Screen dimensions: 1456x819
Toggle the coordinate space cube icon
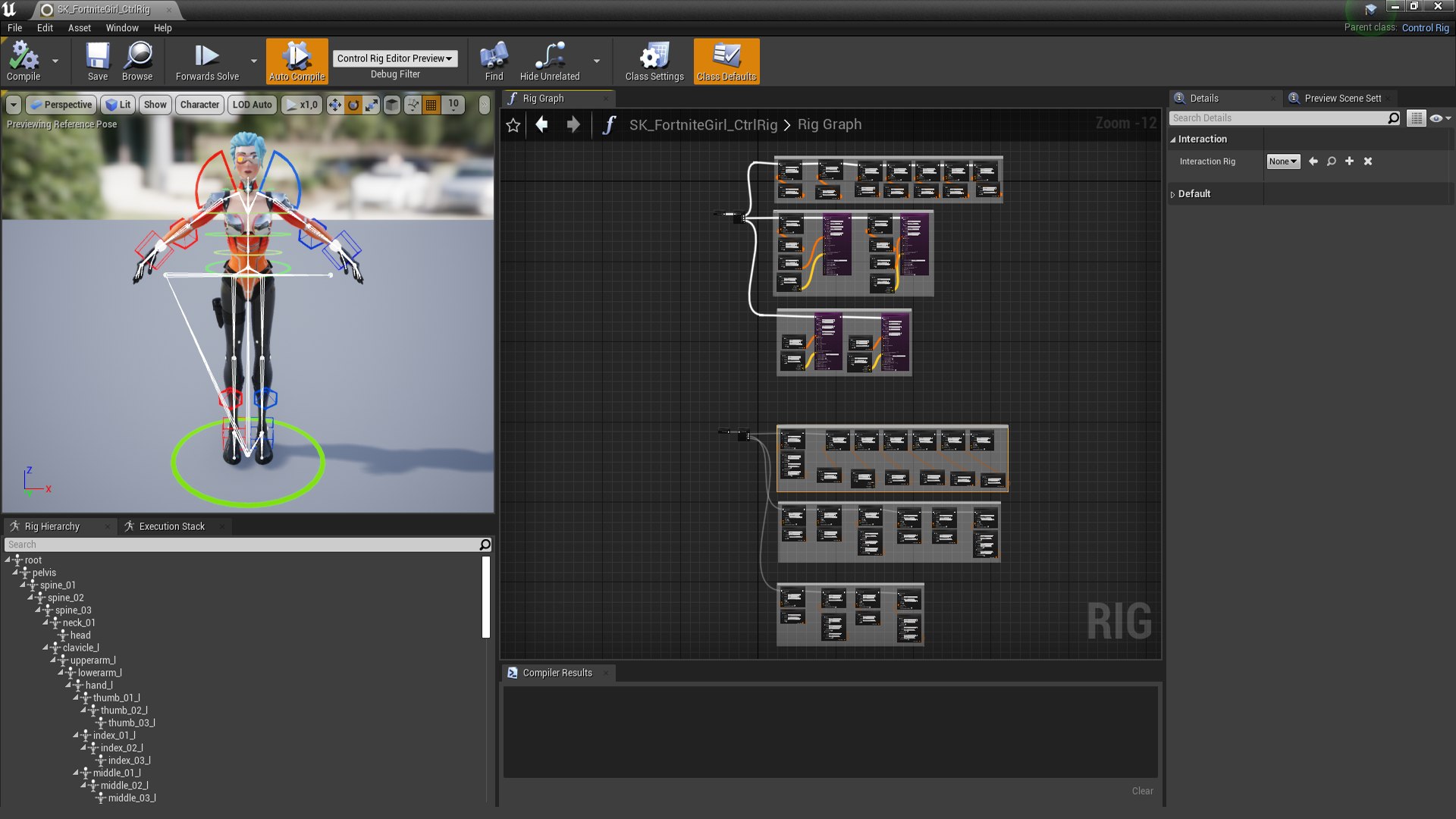[x=392, y=105]
